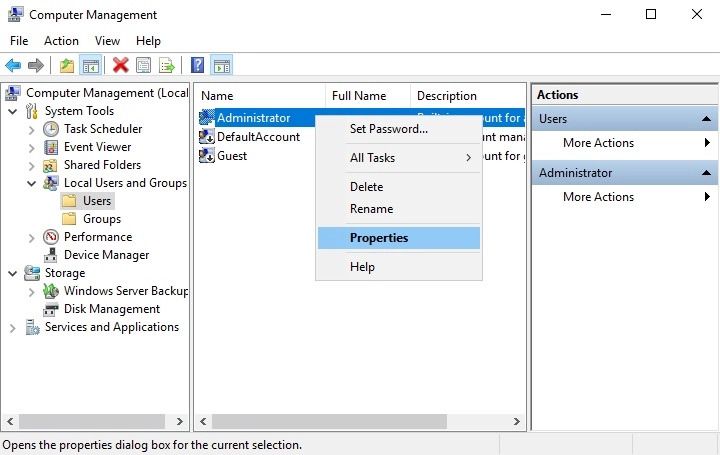This screenshot has height=455, width=720.
Task: Expand the Windows Server Backup node
Action: (x=31, y=292)
